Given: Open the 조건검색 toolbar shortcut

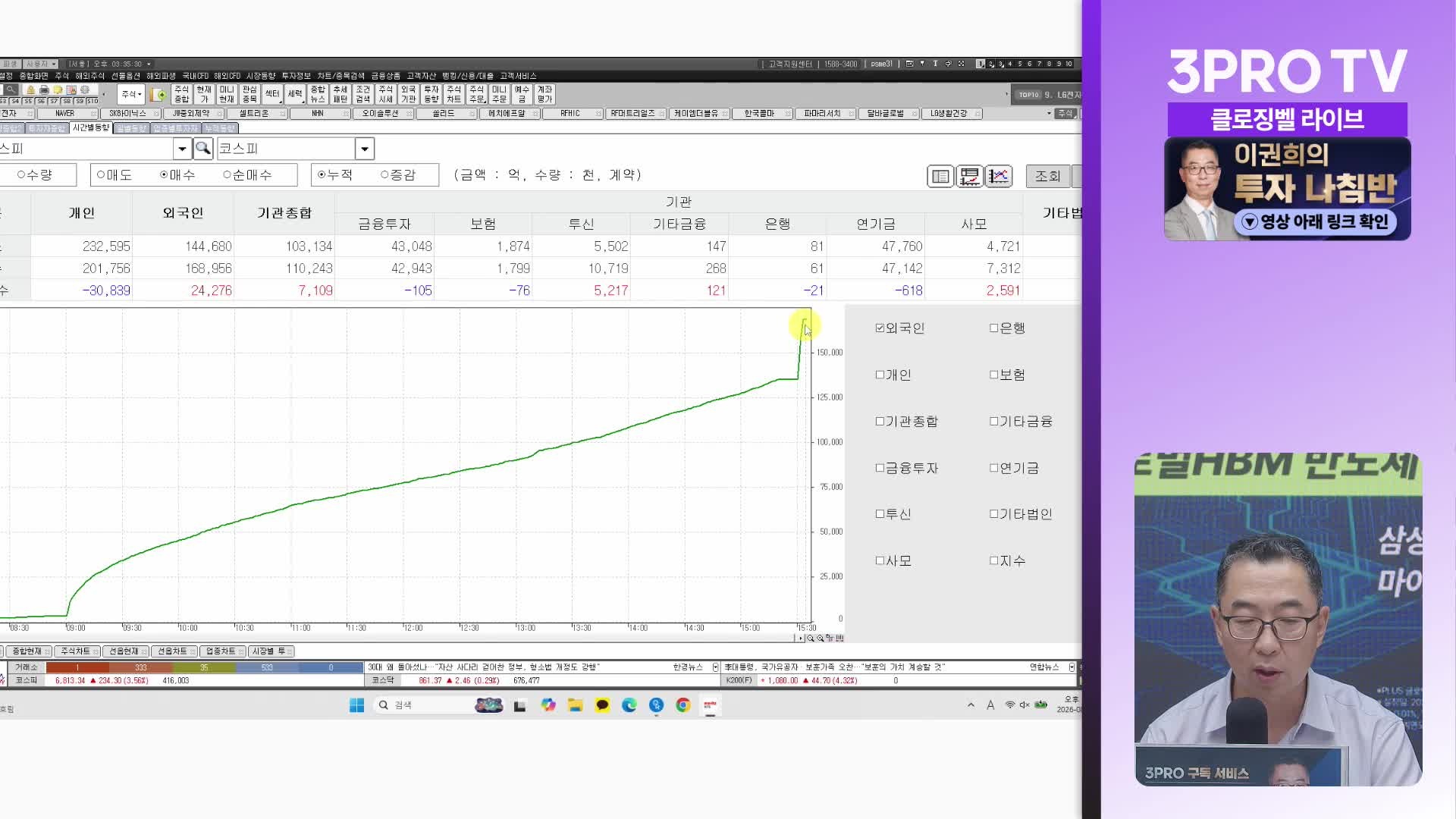Looking at the screenshot, I should pos(363,94).
